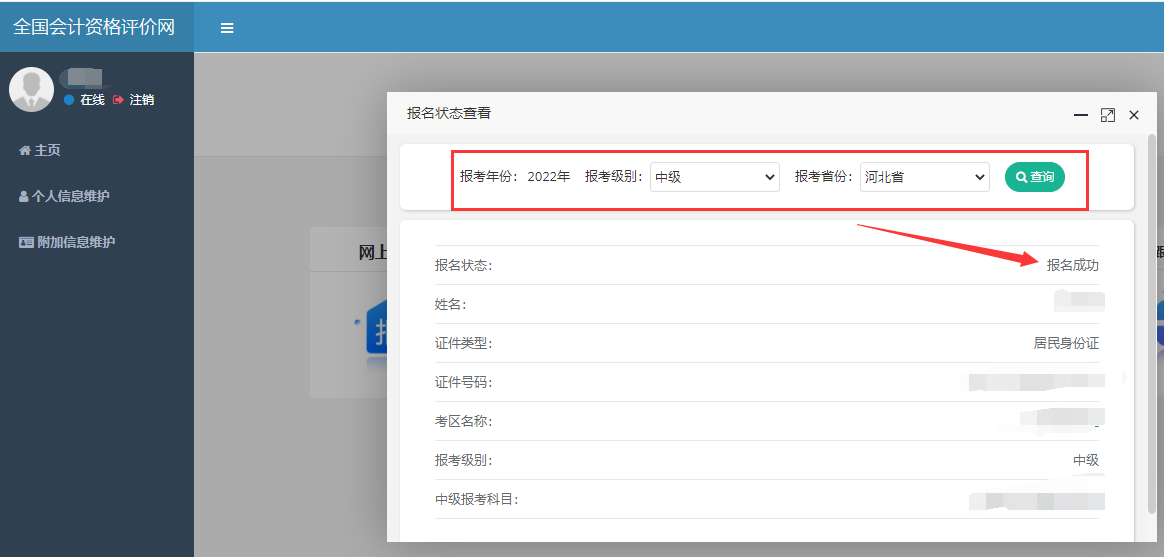Click the 考区名称 label
The height and width of the screenshot is (557, 1164).
463,421
